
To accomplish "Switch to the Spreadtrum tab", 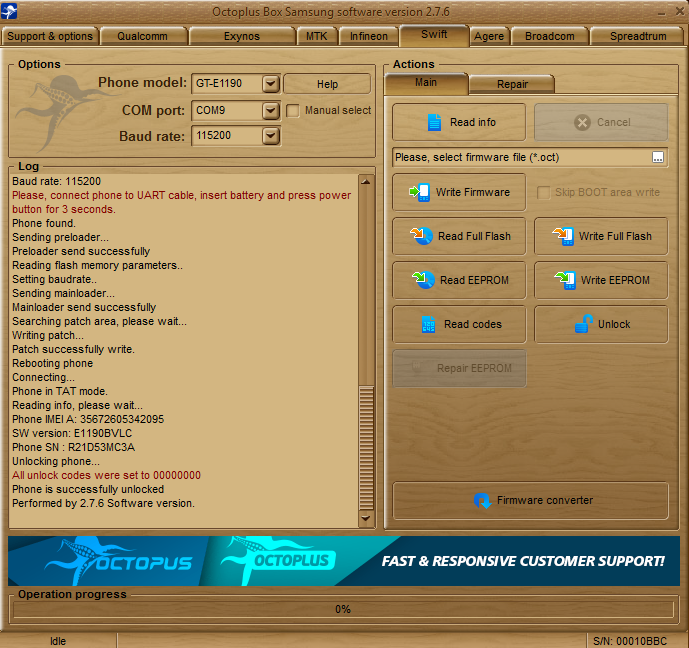I will (638, 36).
